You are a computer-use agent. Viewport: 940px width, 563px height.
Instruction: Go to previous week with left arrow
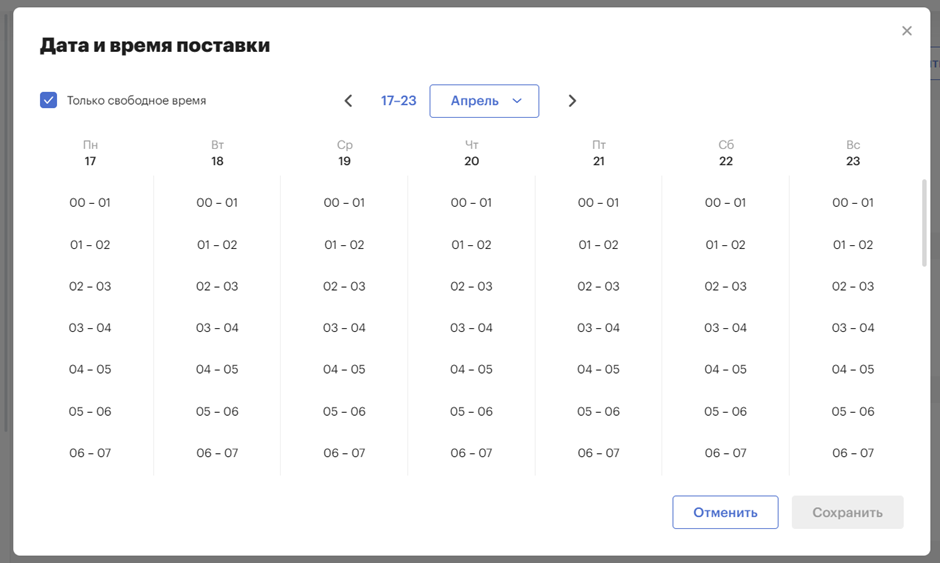tap(348, 101)
